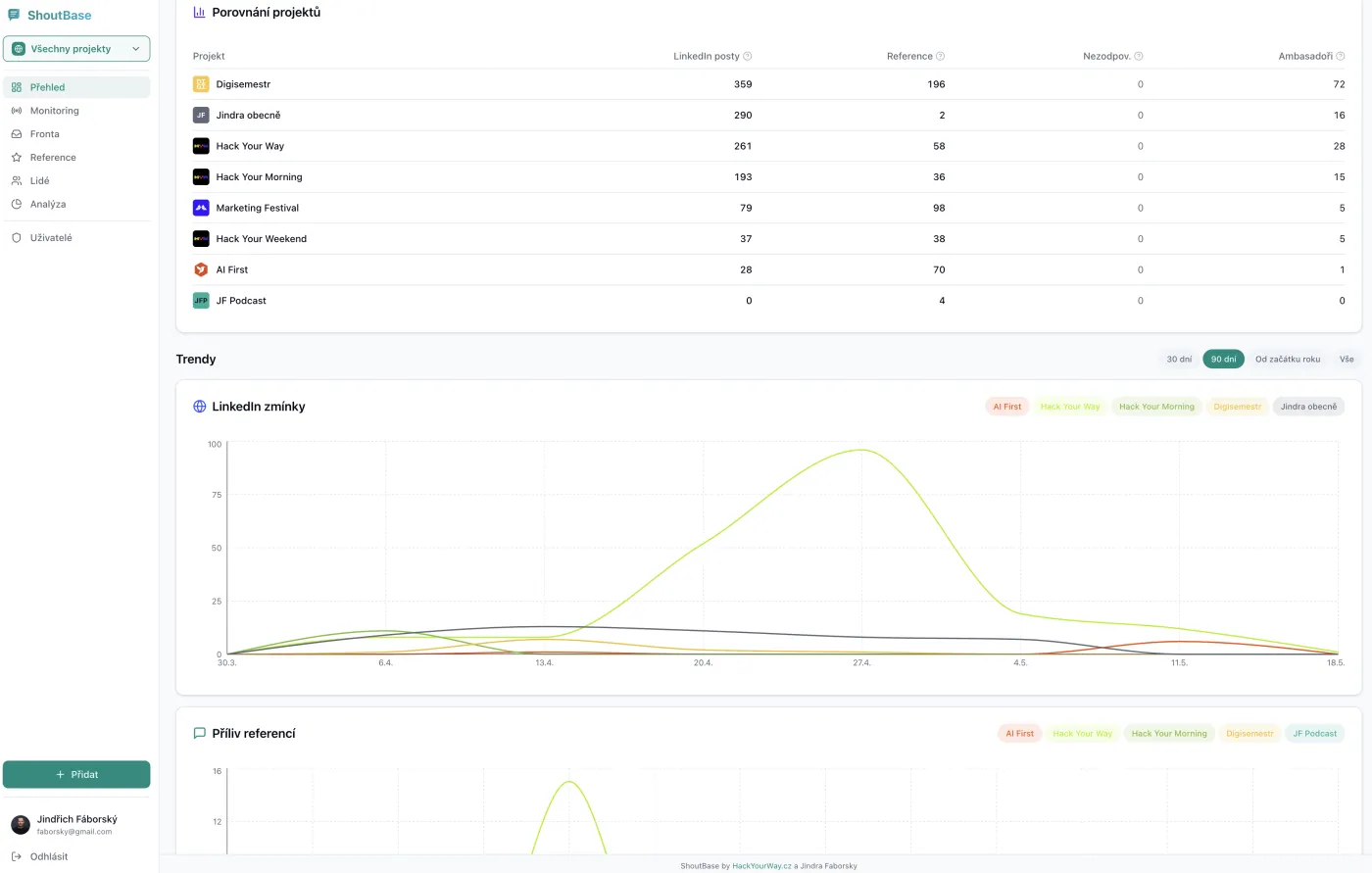Viewport: 1372px width, 873px height.
Task: Click the Přehled dashboard icon
Action: point(17,87)
